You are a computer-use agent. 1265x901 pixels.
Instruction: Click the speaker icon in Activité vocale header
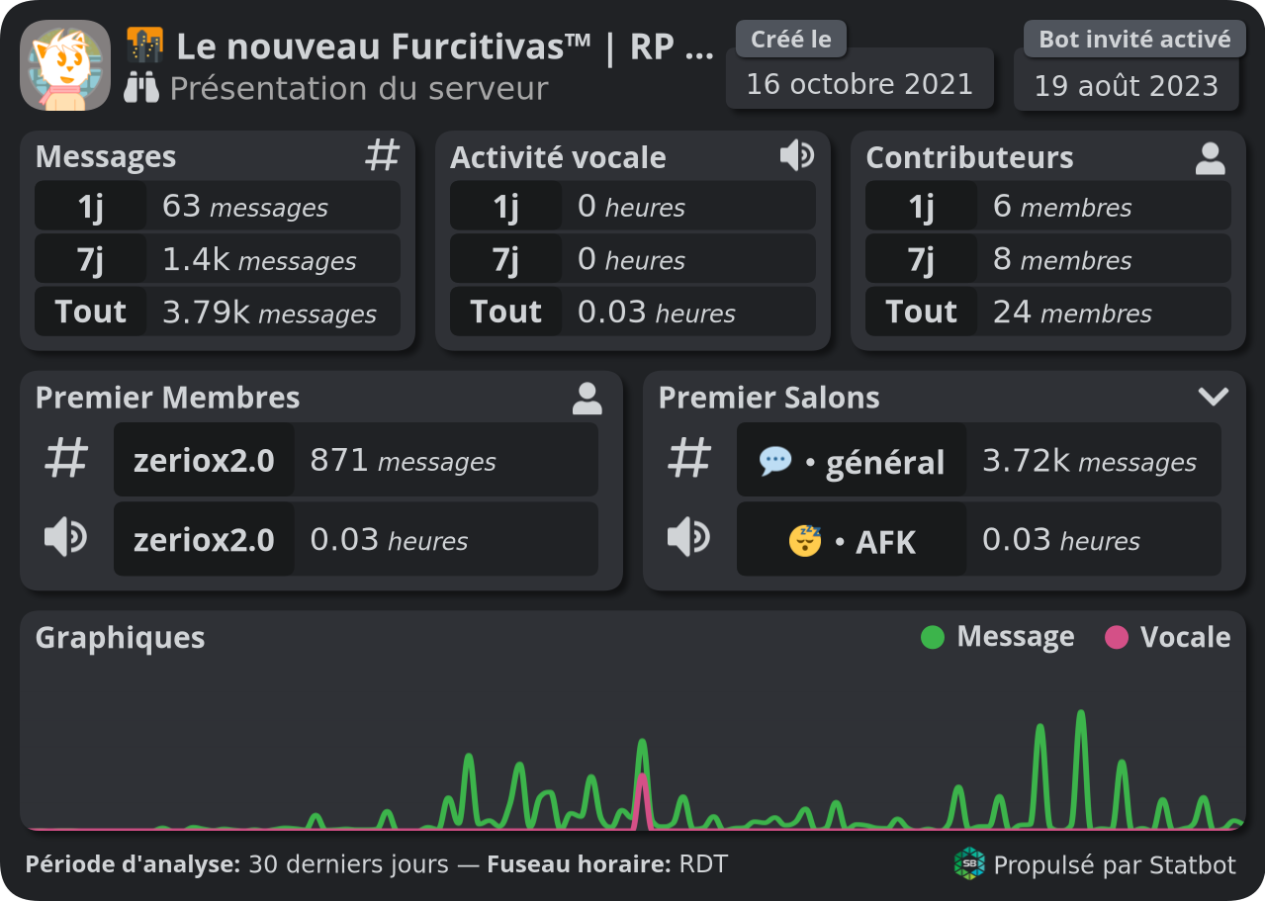coord(797,156)
